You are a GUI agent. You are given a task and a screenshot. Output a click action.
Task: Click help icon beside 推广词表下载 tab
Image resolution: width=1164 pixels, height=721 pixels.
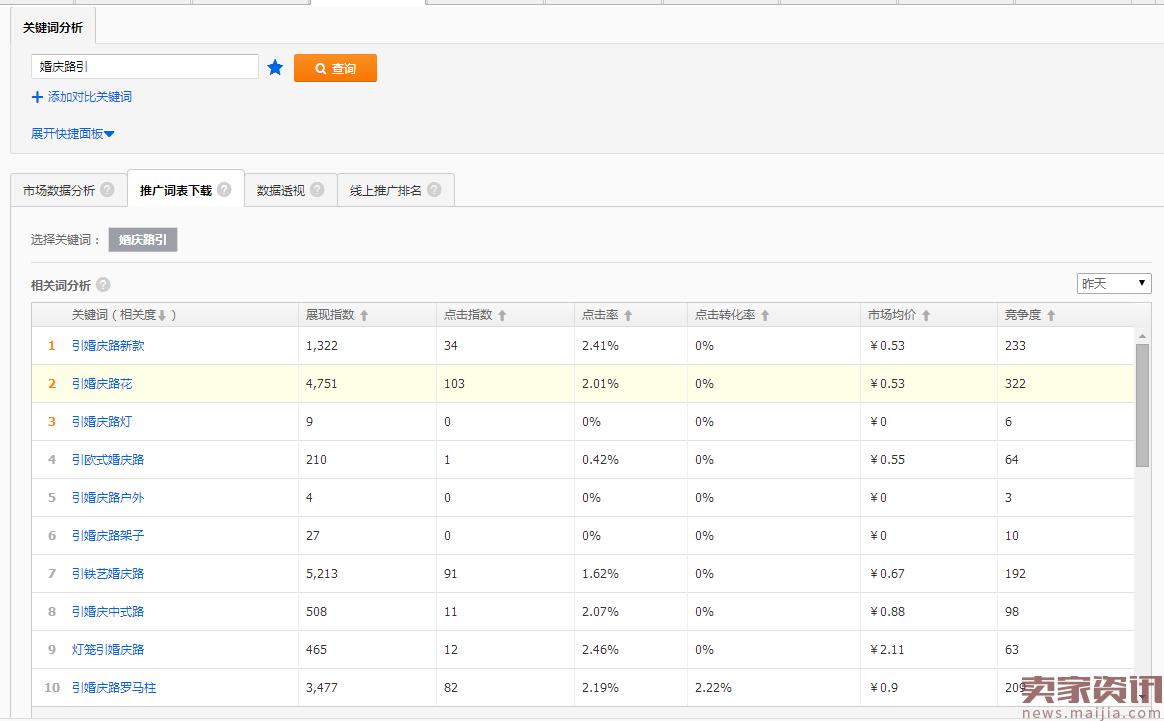coord(224,189)
